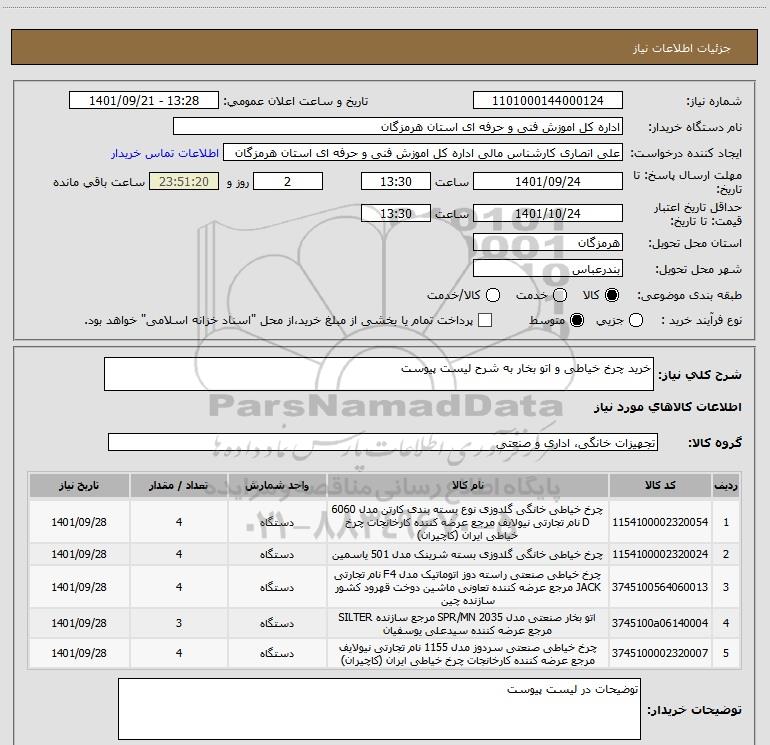The height and width of the screenshot is (745, 770).
Task: Select the کالا radio button
Action: point(612,295)
